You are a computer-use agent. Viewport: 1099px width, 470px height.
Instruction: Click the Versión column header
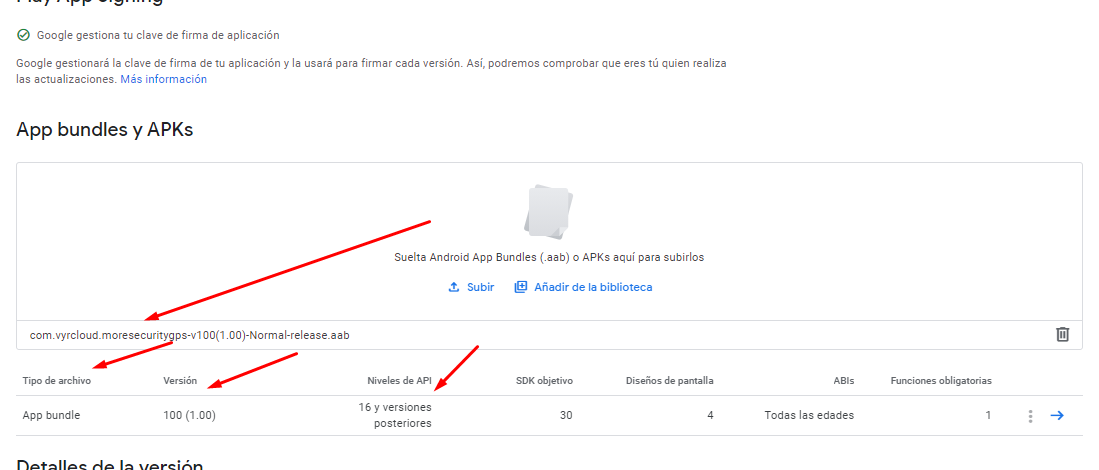(180, 381)
